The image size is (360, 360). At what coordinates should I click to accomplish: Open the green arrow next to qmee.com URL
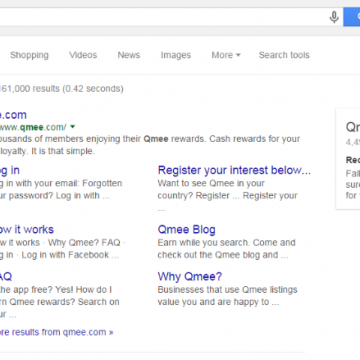pos(73,127)
